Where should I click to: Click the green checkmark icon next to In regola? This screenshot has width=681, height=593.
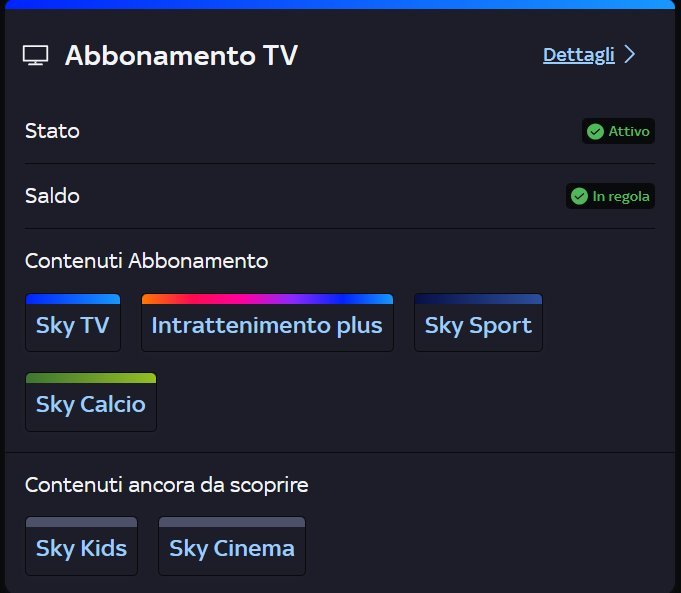[579, 197]
